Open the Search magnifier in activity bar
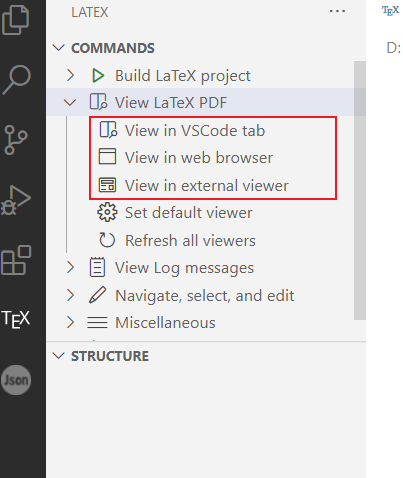This screenshot has height=478, width=403. tap(17, 80)
